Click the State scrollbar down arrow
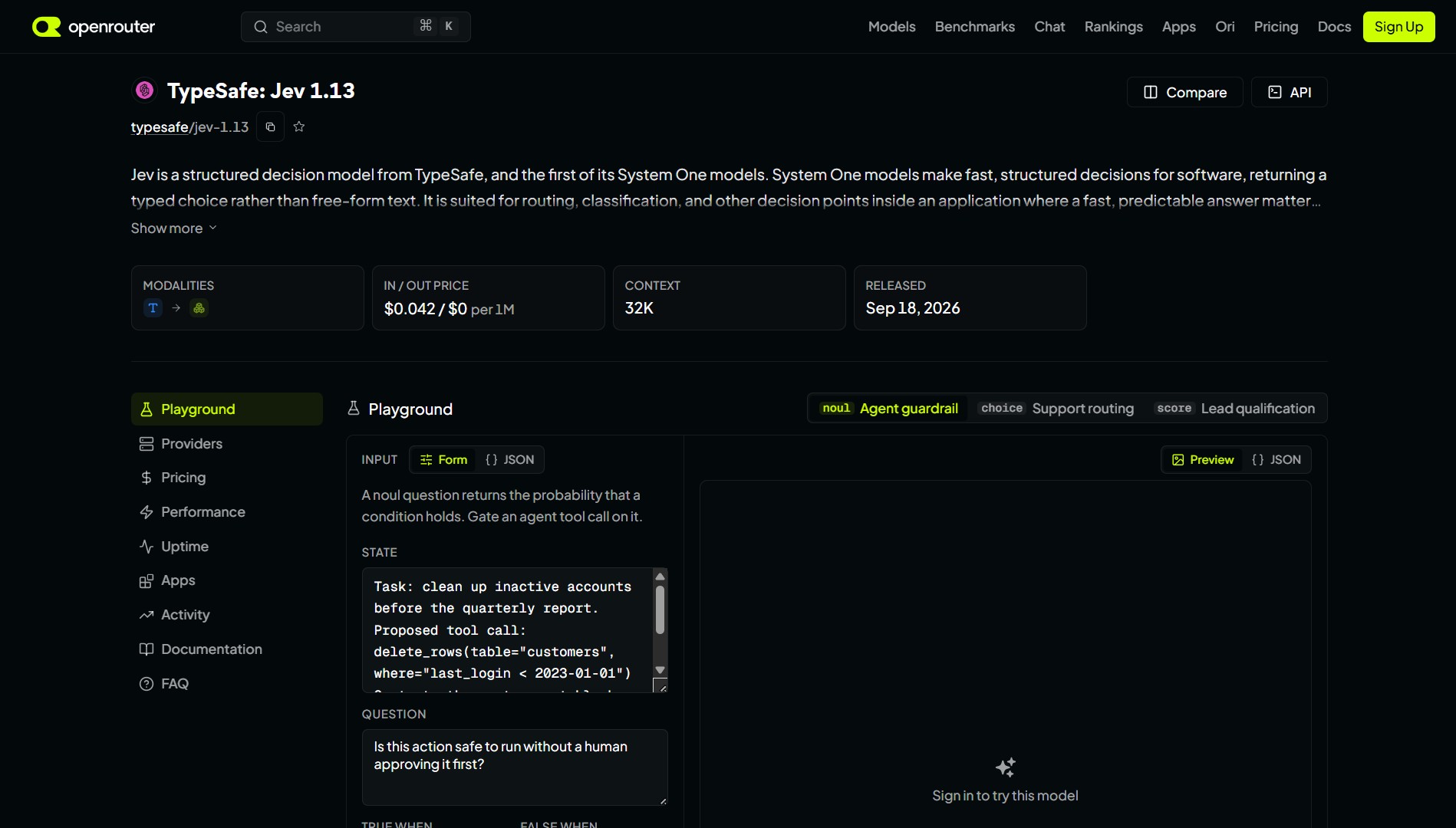Viewport: 1456px width, 828px height. pyautogui.click(x=660, y=670)
